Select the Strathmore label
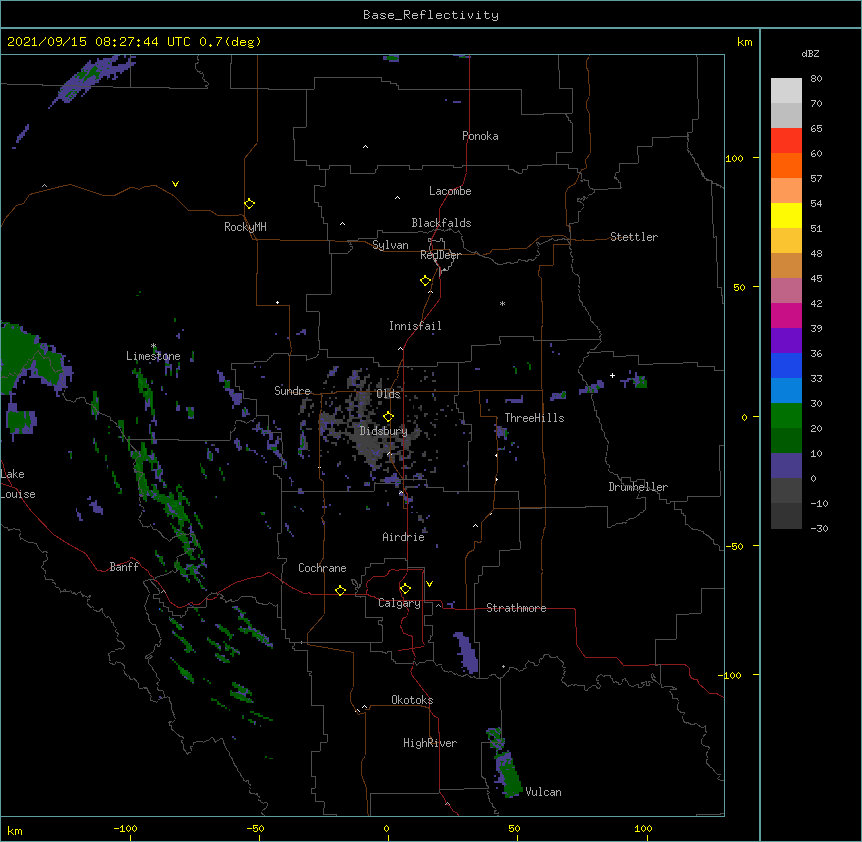The width and height of the screenshot is (862, 842). click(516, 608)
